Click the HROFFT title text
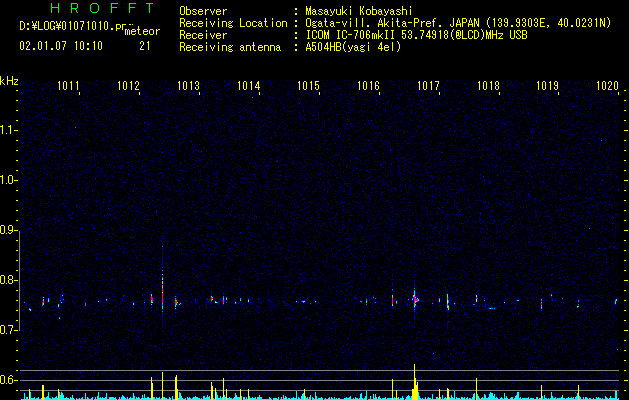The width and height of the screenshot is (629, 400). (102, 8)
